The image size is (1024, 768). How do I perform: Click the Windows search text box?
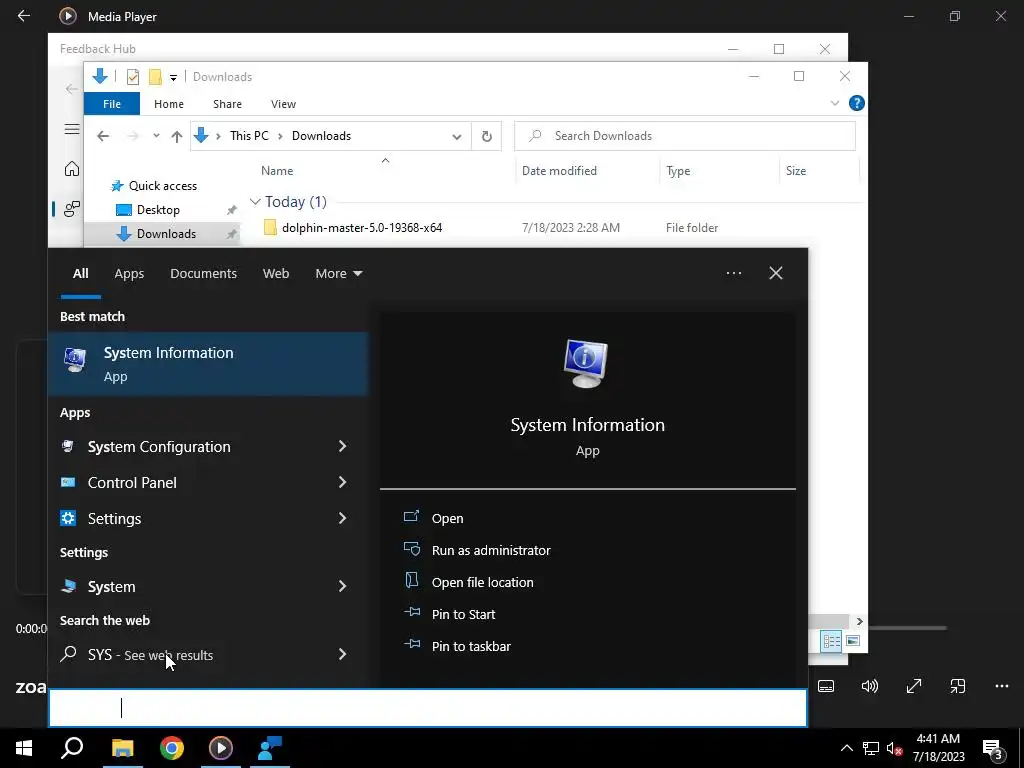coord(428,707)
